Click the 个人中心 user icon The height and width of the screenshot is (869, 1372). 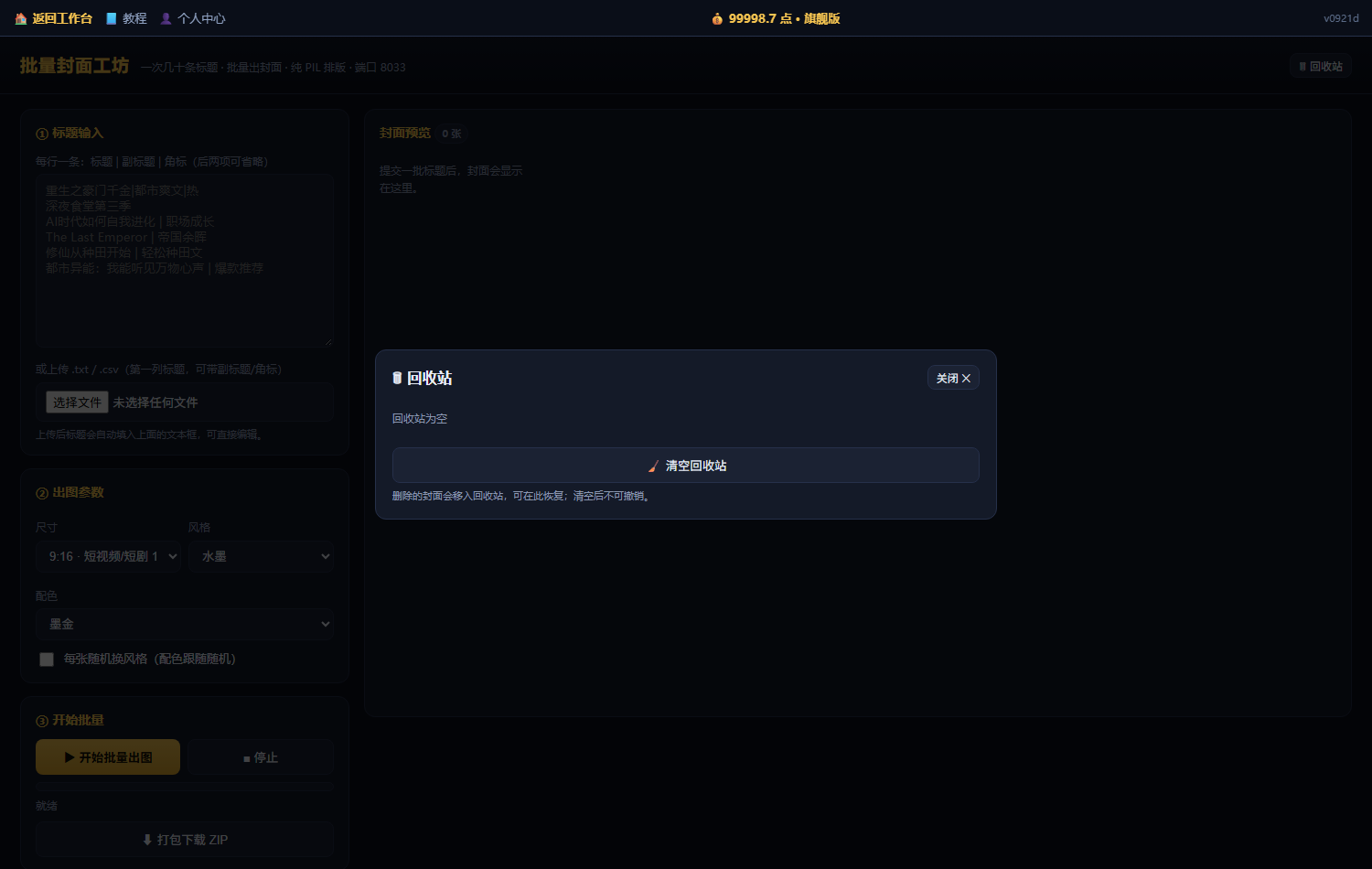coord(166,18)
